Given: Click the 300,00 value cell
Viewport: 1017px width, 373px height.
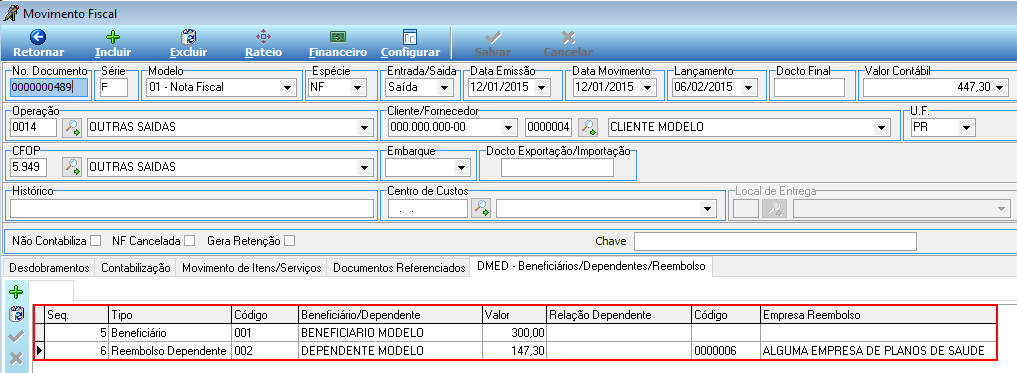Looking at the screenshot, I should click(x=514, y=333).
